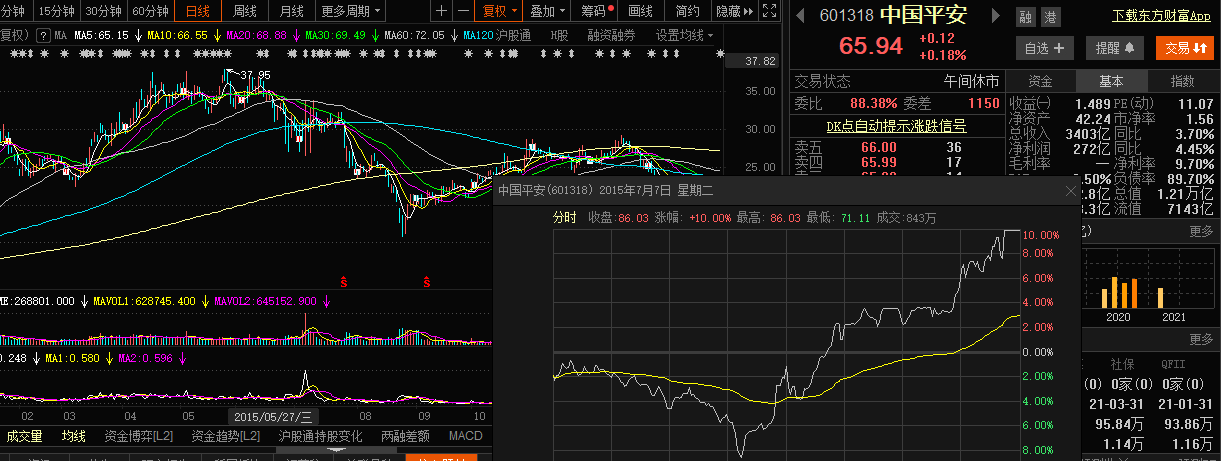Select 日线 daily chart tab
Image resolution: width=1221 pixels, height=461 pixels.
point(198,11)
